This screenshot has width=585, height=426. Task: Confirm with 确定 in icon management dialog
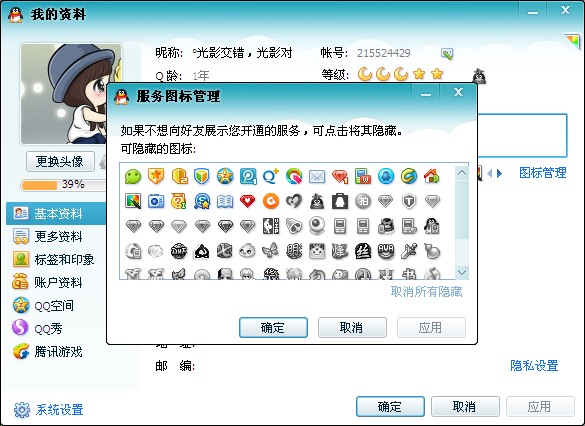(273, 328)
